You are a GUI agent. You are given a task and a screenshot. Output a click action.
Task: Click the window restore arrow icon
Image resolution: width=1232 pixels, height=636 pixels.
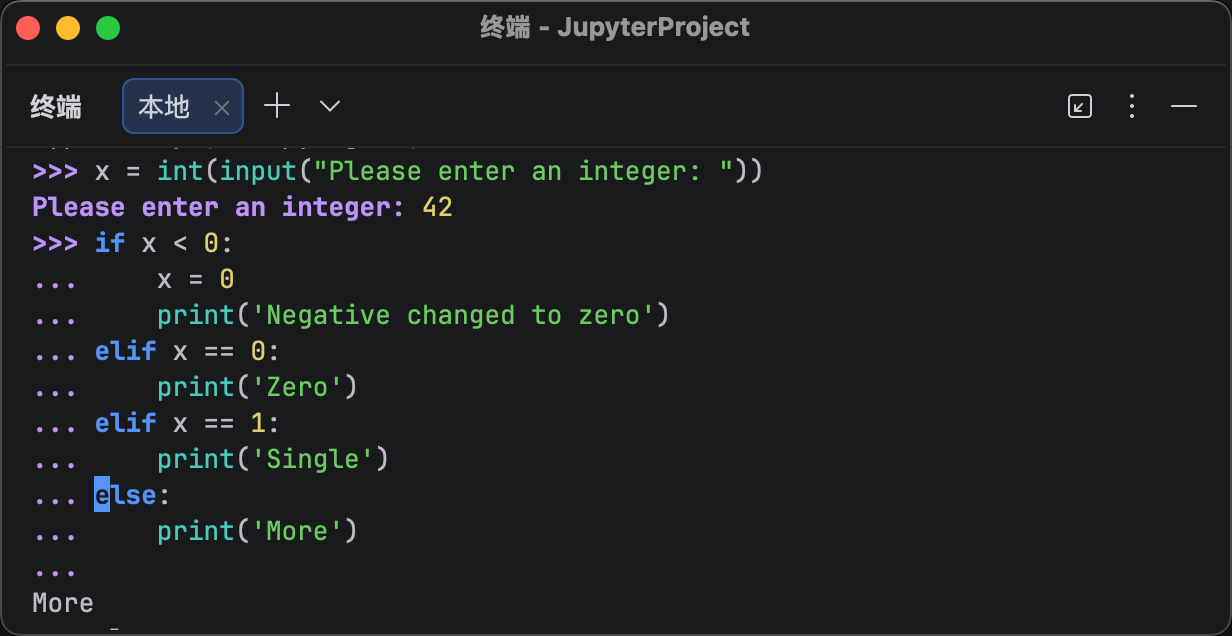1080,106
